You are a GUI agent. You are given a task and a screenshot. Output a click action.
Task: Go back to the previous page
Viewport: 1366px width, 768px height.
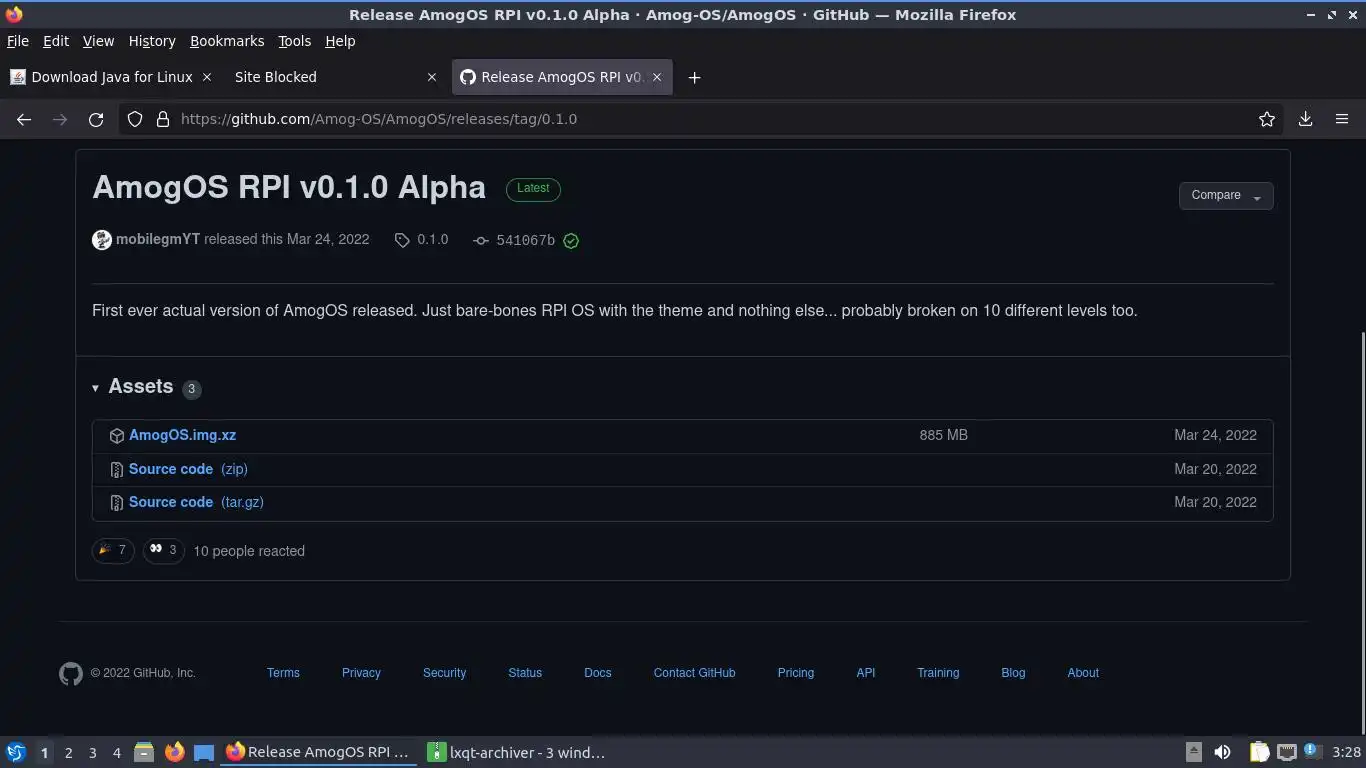[x=24, y=119]
